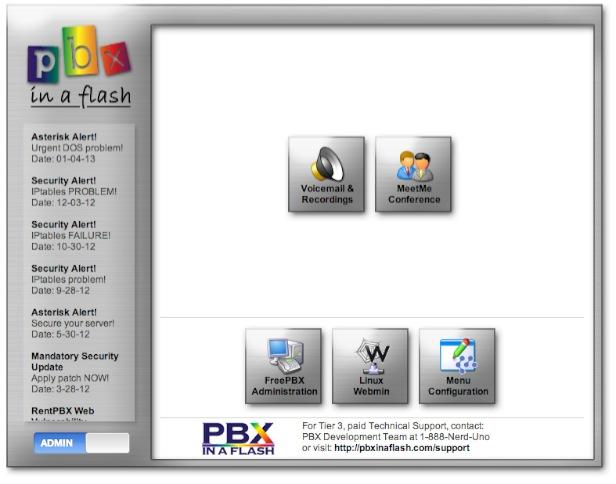616x484 pixels.
Task: Toggle the ADMIN switch
Action: click(81, 443)
